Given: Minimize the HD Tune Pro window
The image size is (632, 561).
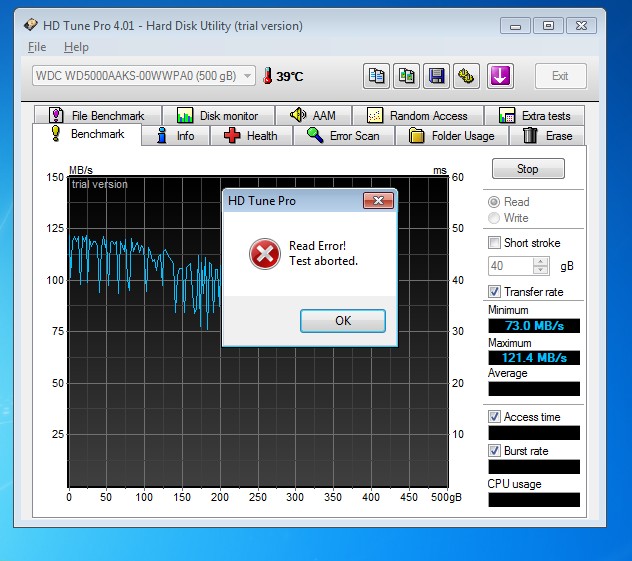Looking at the screenshot, I should pos(515,26).
